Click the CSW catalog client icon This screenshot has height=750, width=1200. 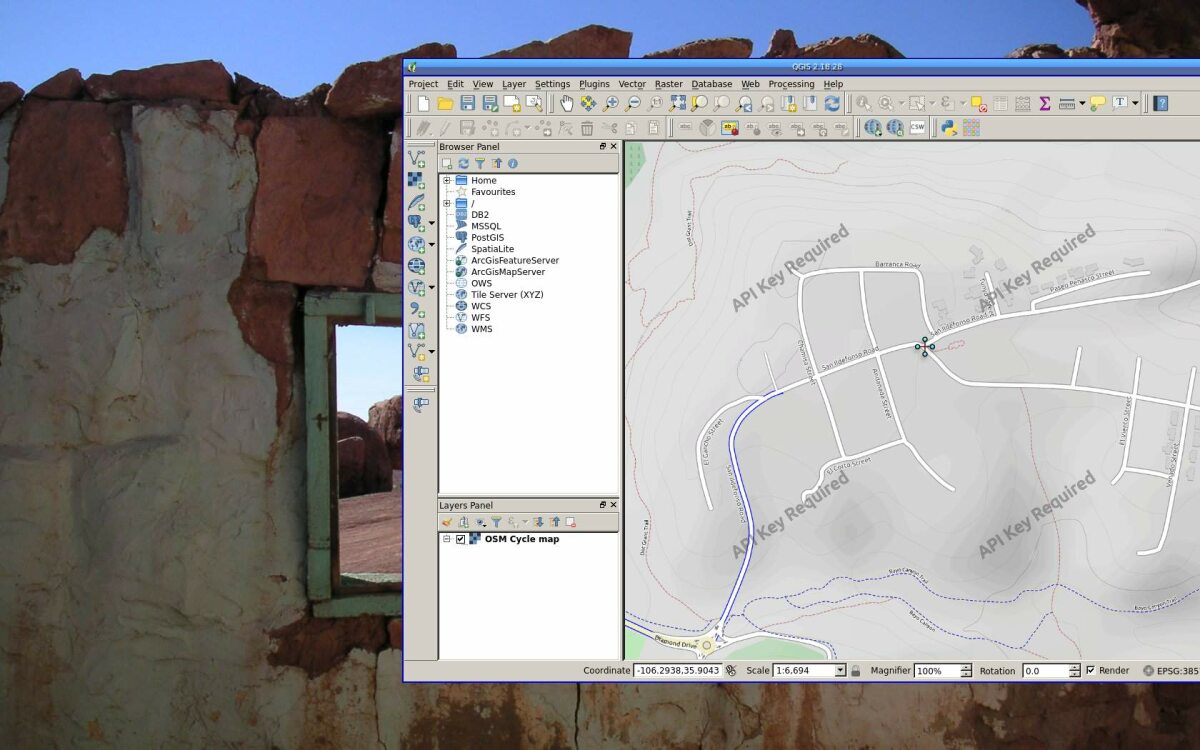pos(917,128)
